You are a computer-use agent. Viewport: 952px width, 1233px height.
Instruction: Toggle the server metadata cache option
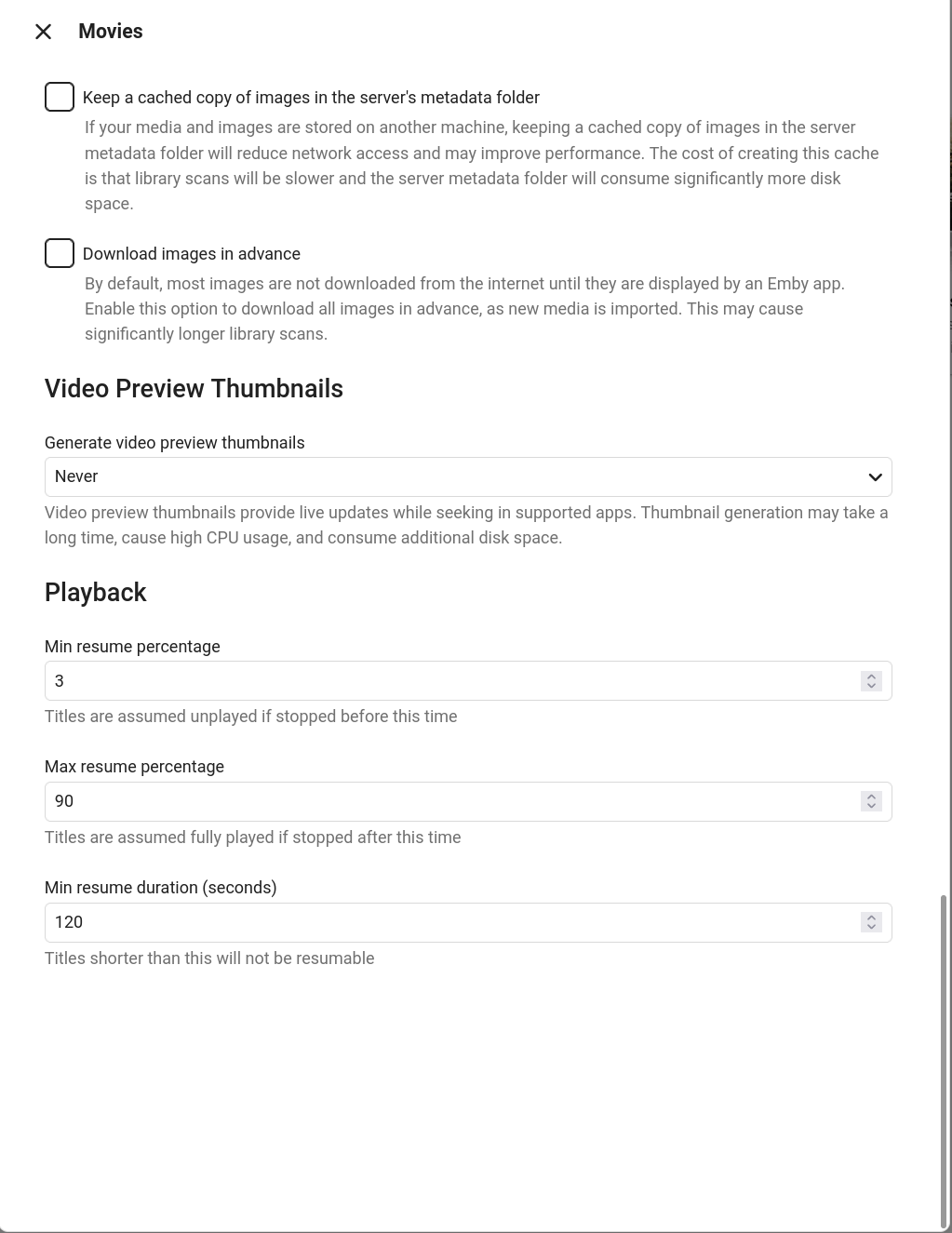(59, 96)
